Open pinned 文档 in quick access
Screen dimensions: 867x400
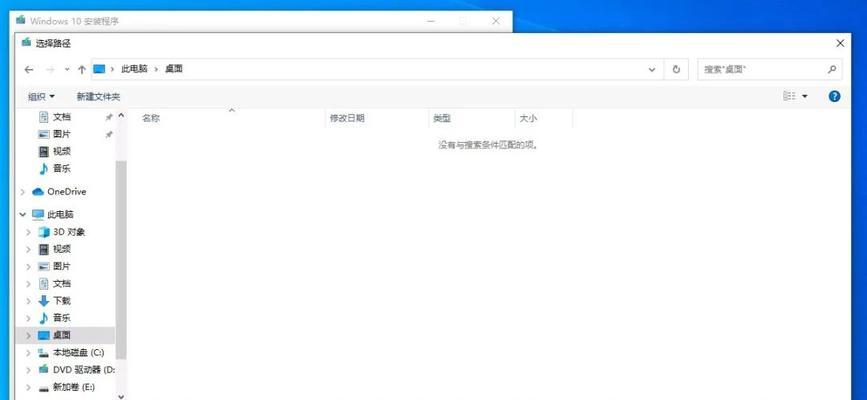[62, 117]
